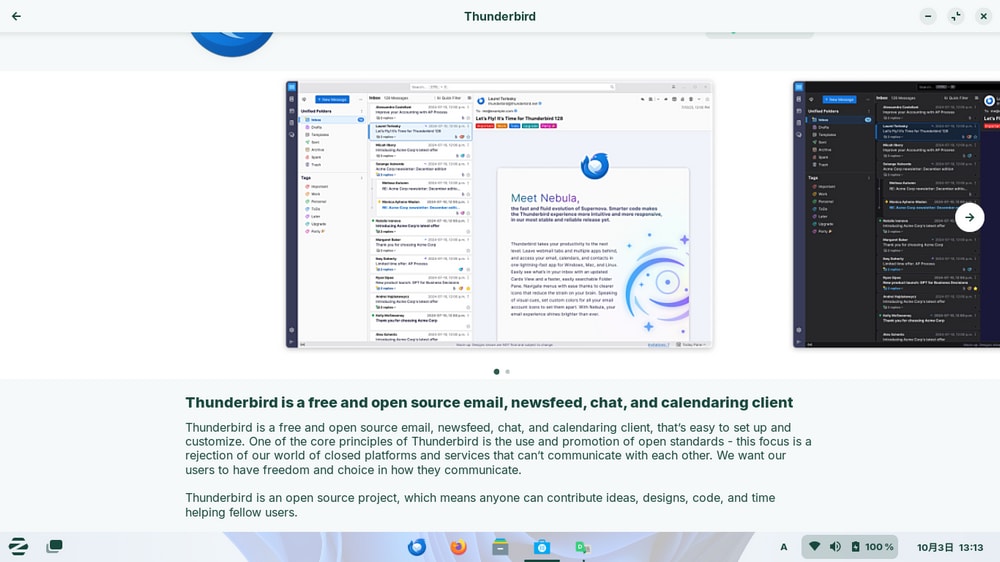The width and height of the screenshot is (1000, 562).
Task: Click the volume speaker icon
Action: click(835, 547)
